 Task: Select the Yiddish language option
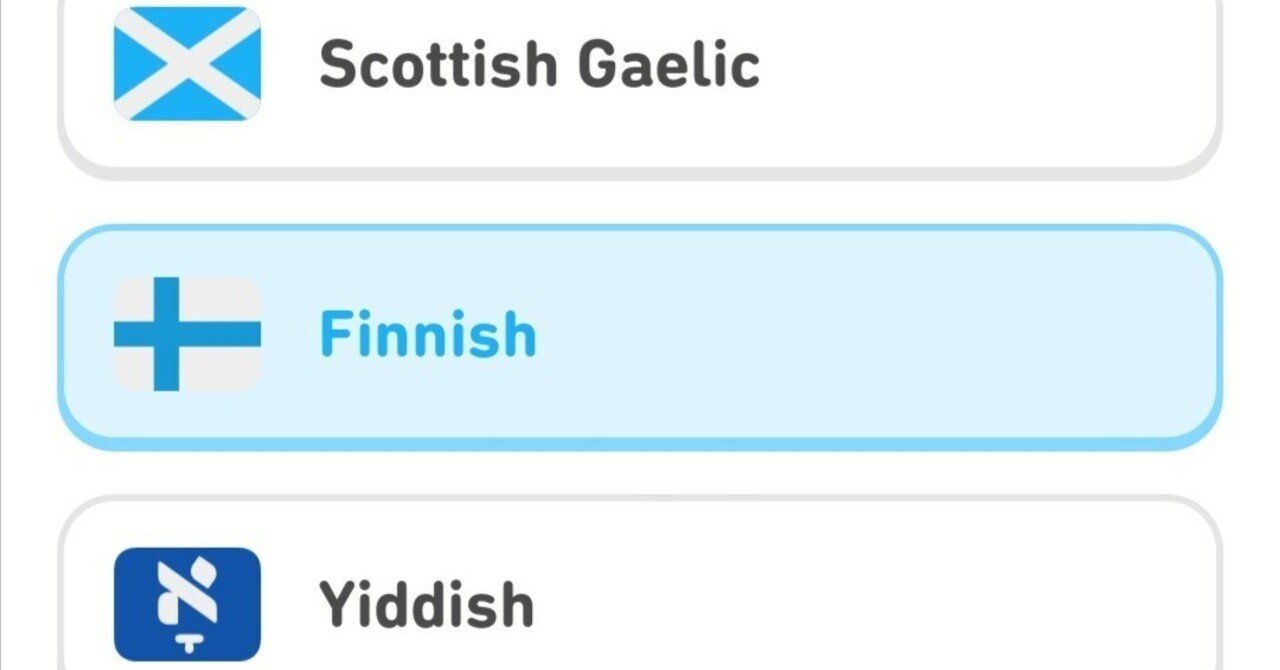(x=640, y=600)
